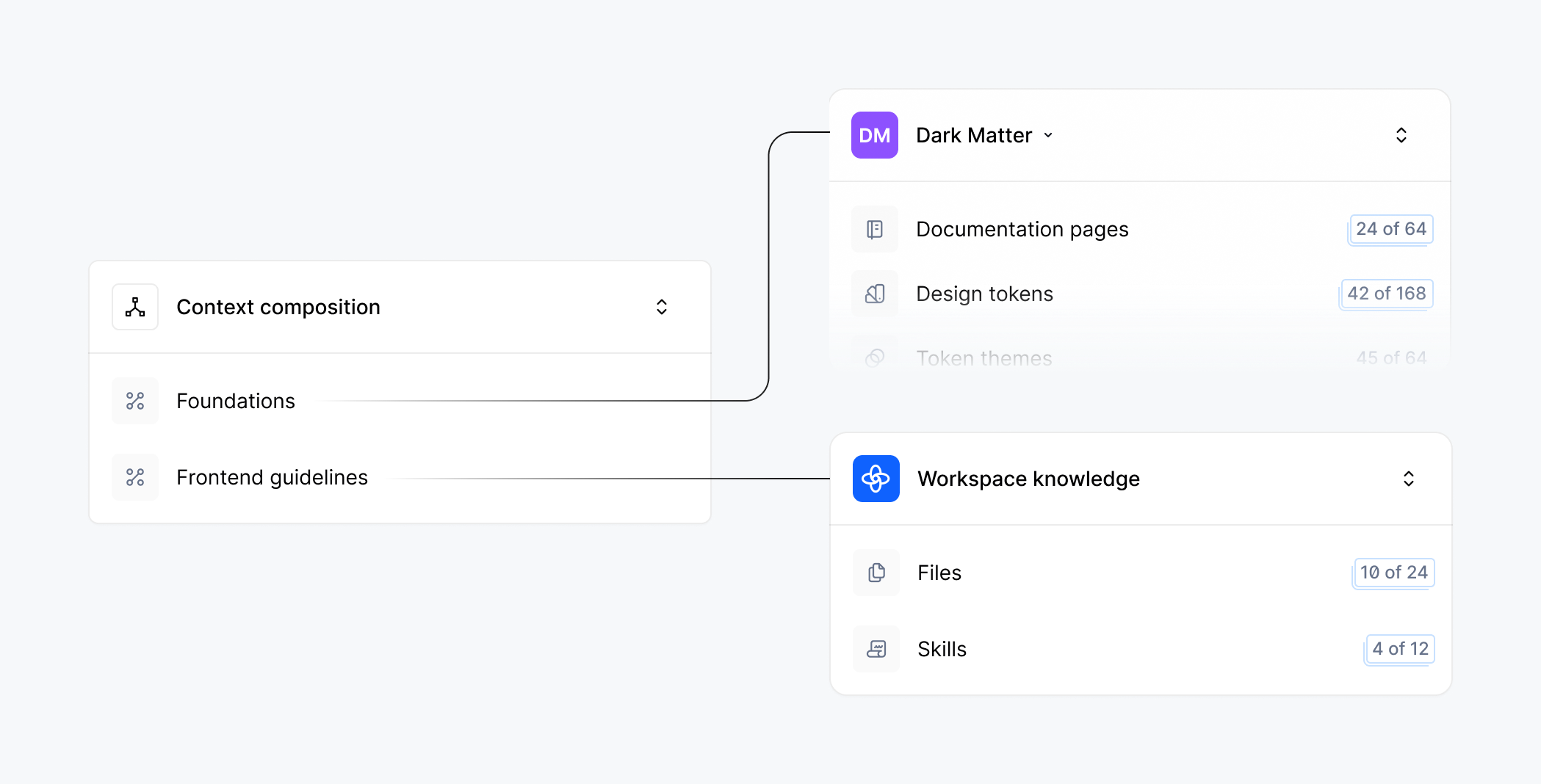This screenshot has width=1541, height=784.
Task: Click the Context composition title
Action: click(278, 307)
